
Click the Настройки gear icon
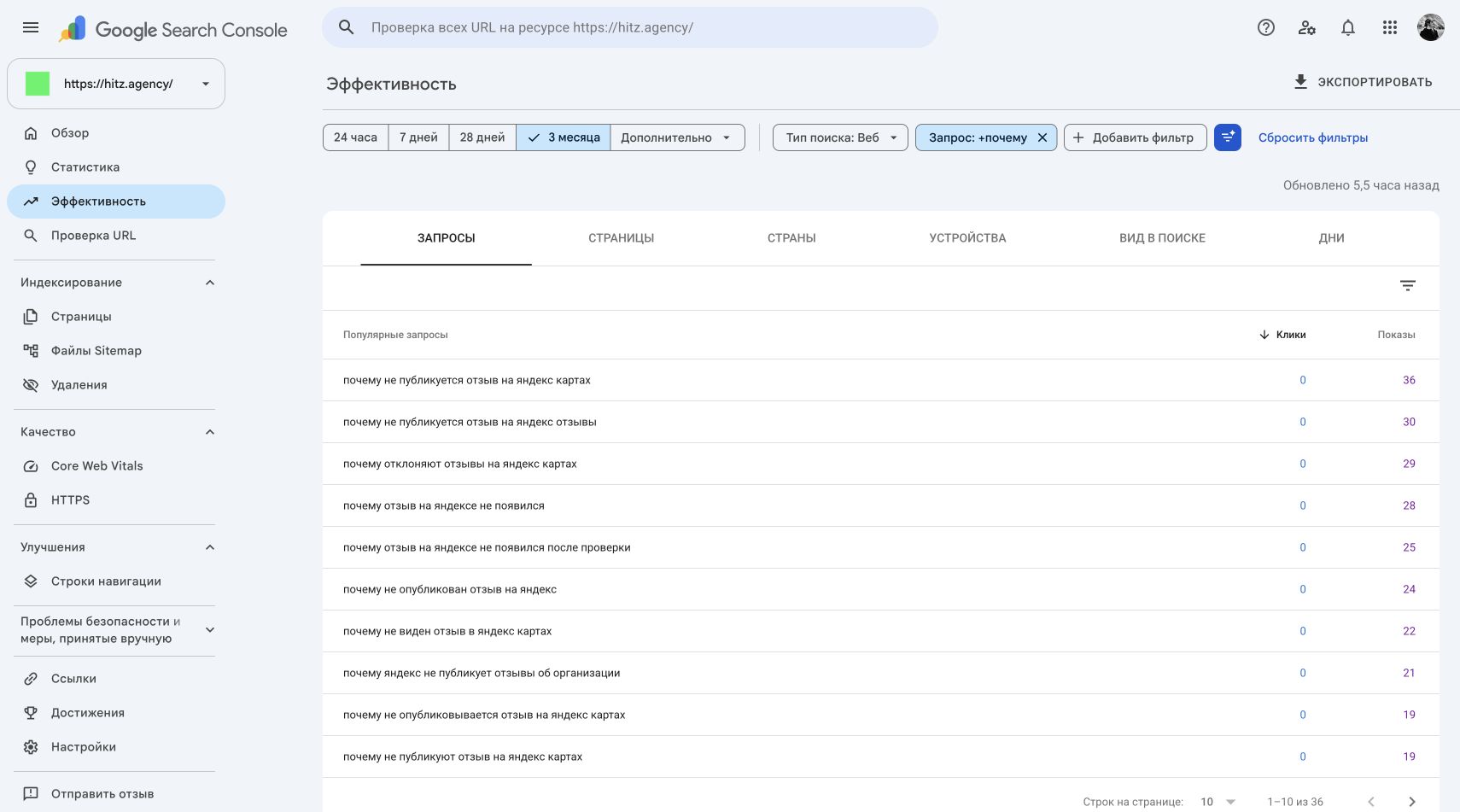point(31,747)
